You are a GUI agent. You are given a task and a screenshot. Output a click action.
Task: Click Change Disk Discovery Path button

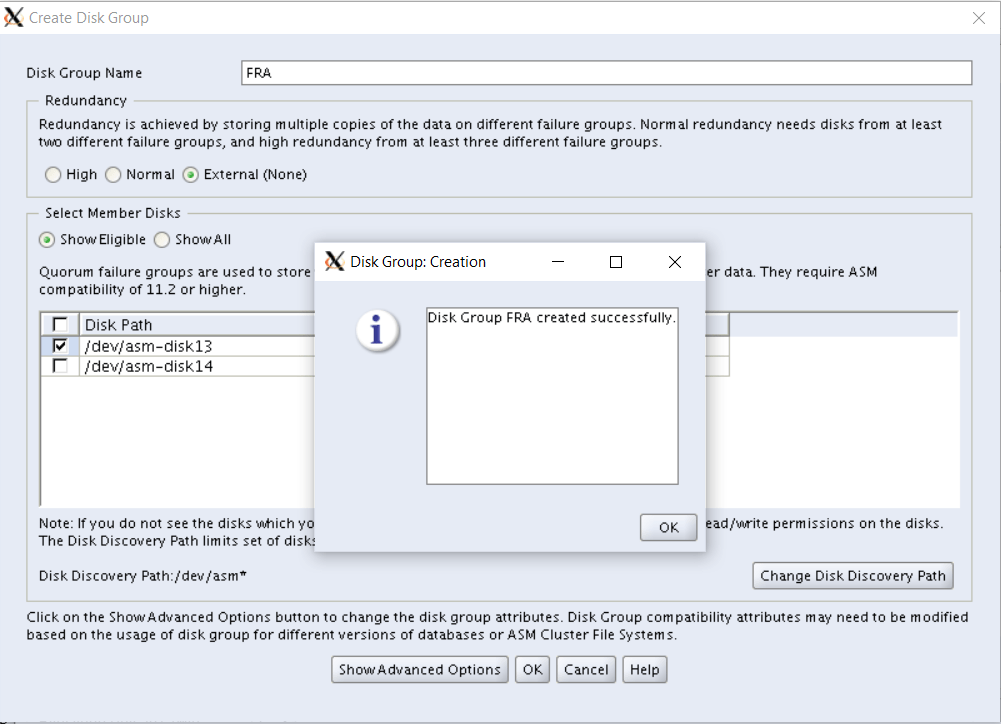click(852, 576)
